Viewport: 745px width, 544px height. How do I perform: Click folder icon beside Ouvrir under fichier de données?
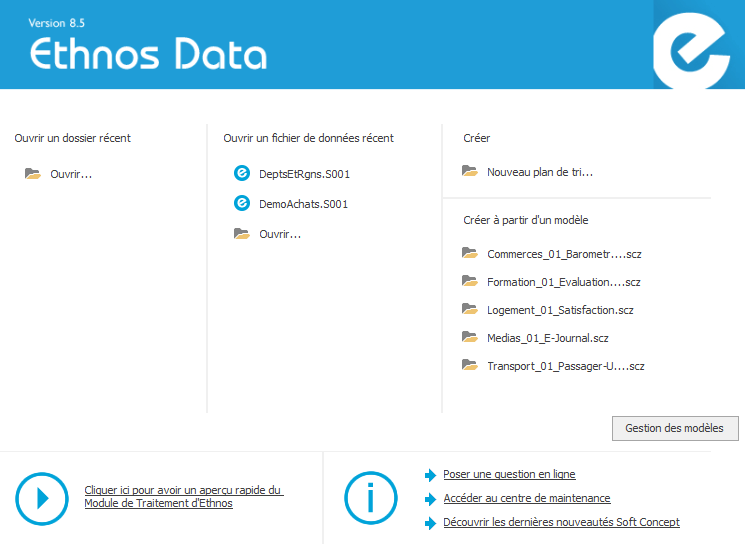click(242, 233)
